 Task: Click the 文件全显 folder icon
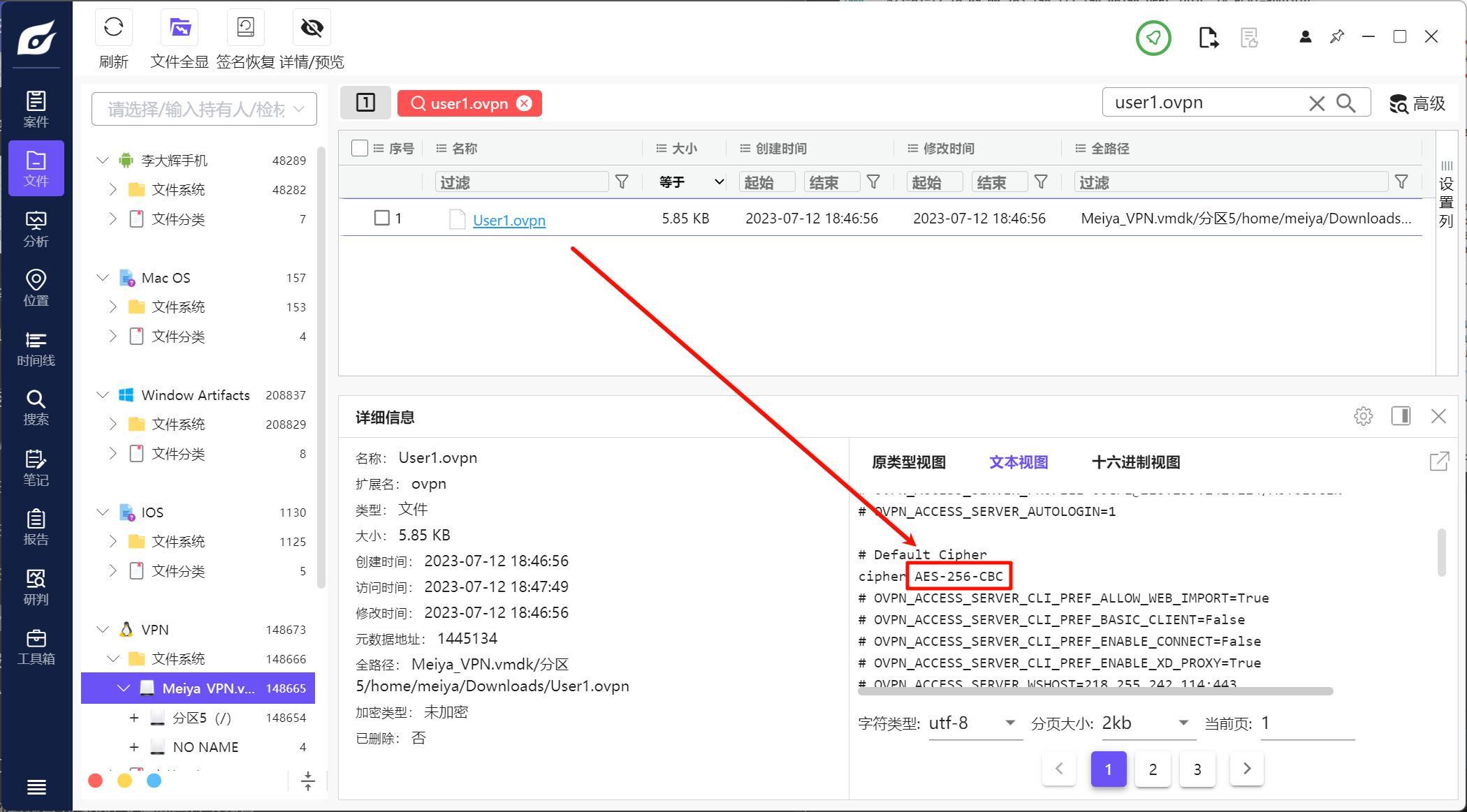(180, 28)
